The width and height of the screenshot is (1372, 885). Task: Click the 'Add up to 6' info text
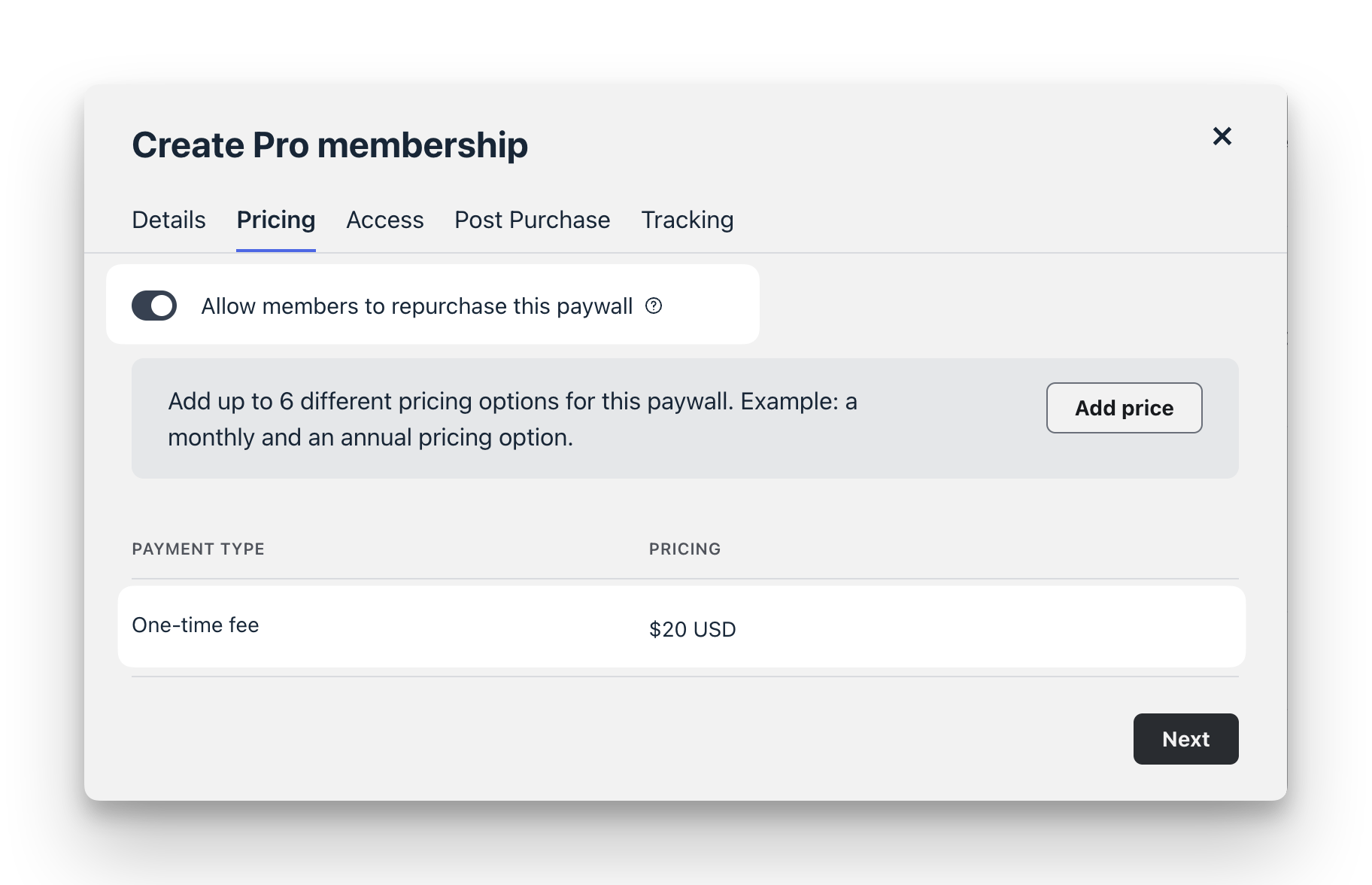click(511, 401)
